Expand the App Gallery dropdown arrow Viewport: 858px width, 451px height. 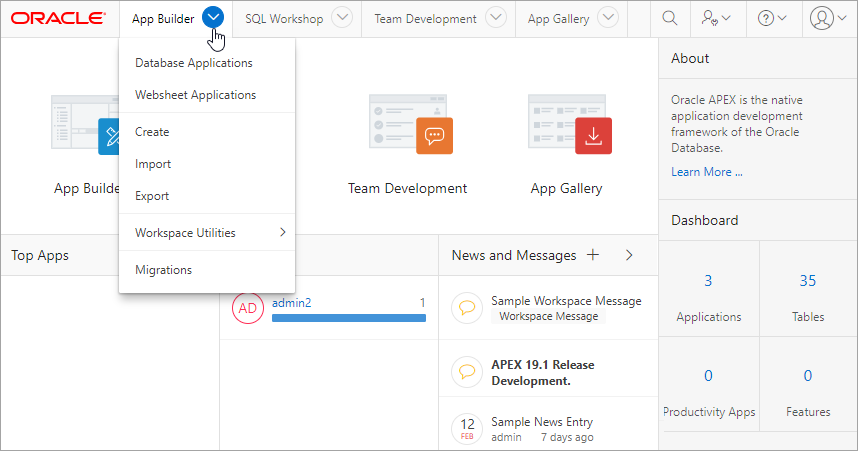point(608,18)
